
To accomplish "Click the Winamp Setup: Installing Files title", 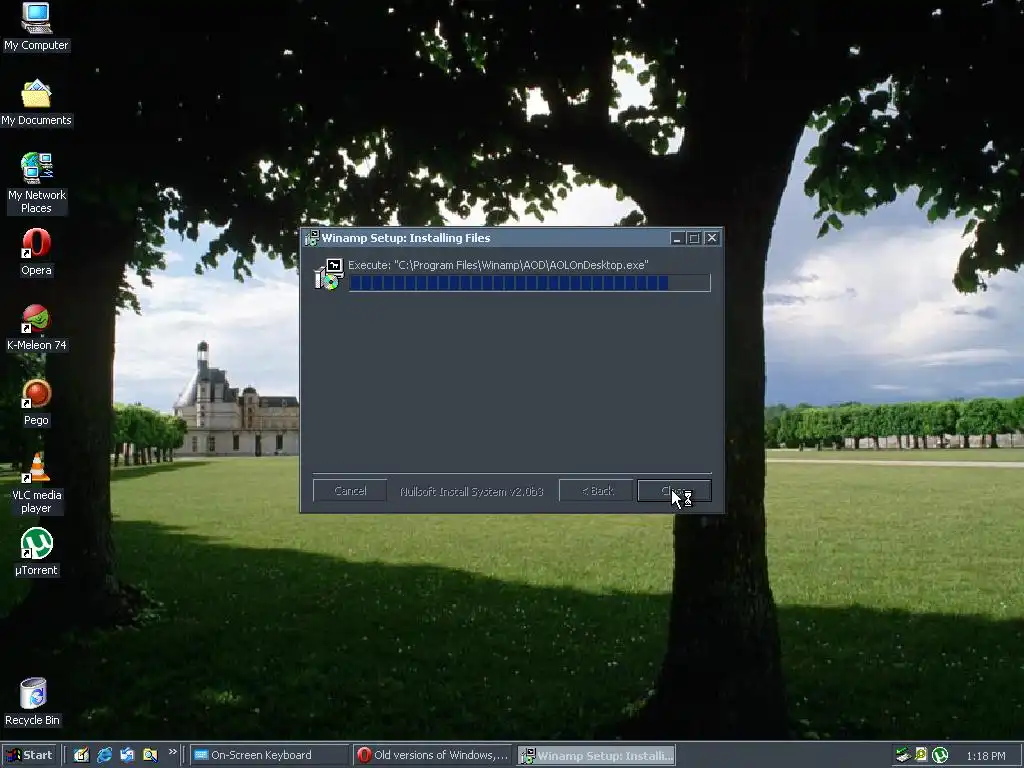I will pyautogui.click(x=406, y=238).
